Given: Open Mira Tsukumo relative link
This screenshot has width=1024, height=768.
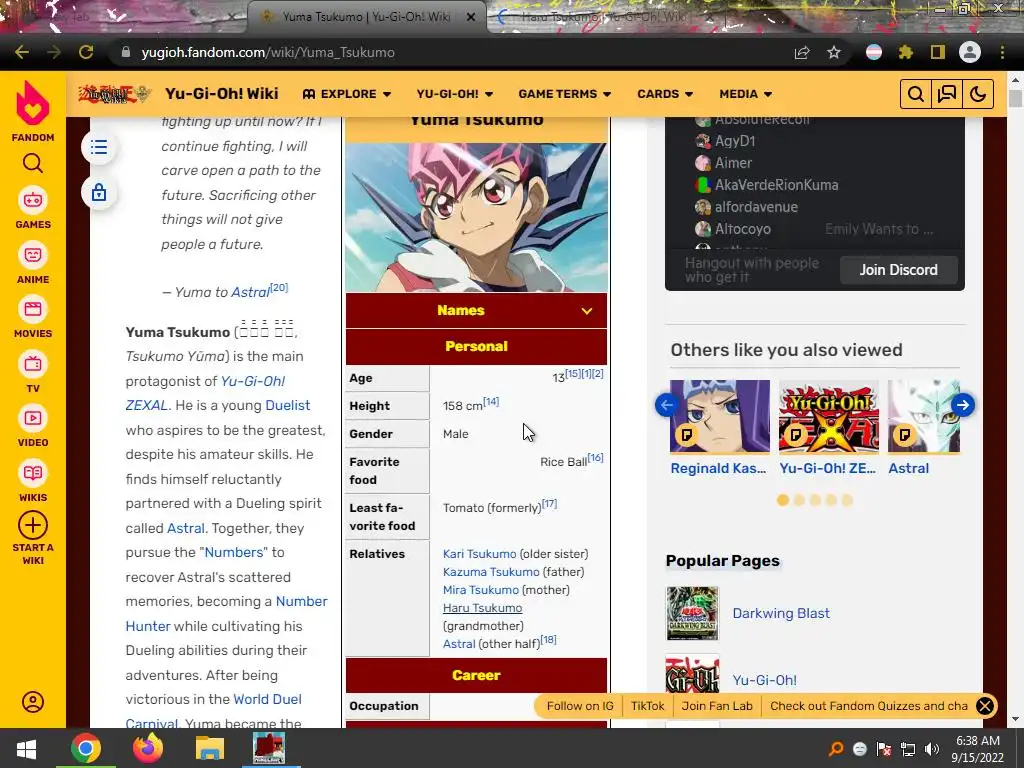Looking at the screenshot, I should (x=481, y=590).
